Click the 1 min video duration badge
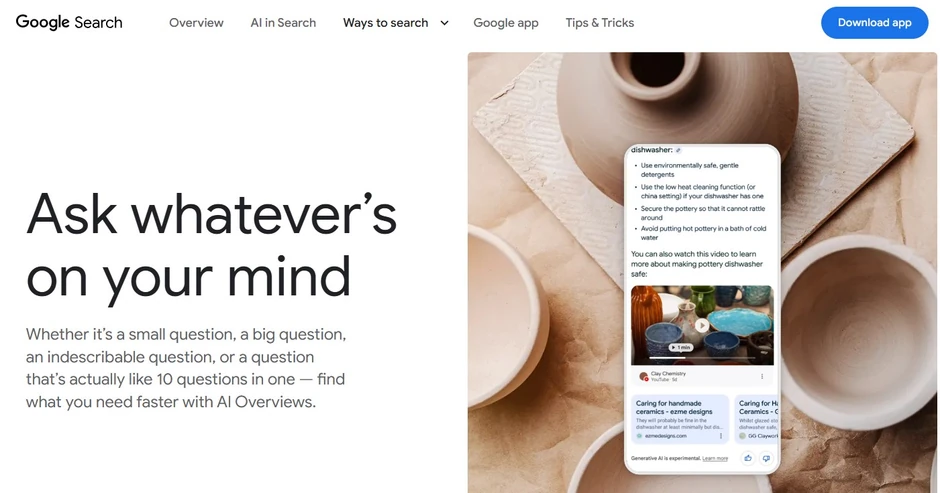This screenshot has height=493, width=940. (x=681, y=347)
